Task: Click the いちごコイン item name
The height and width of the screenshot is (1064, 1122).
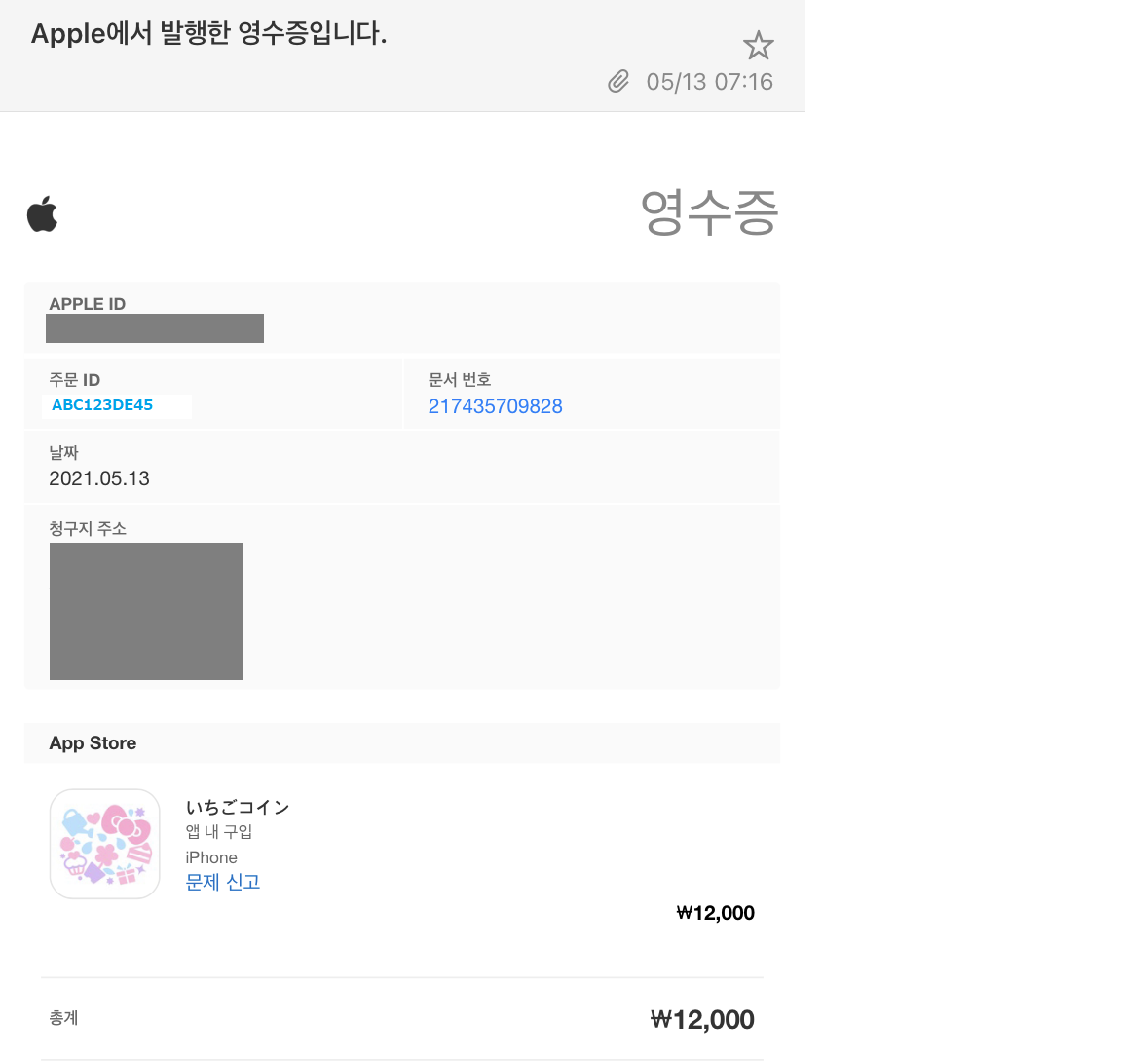Action: (x=238, y=807)
